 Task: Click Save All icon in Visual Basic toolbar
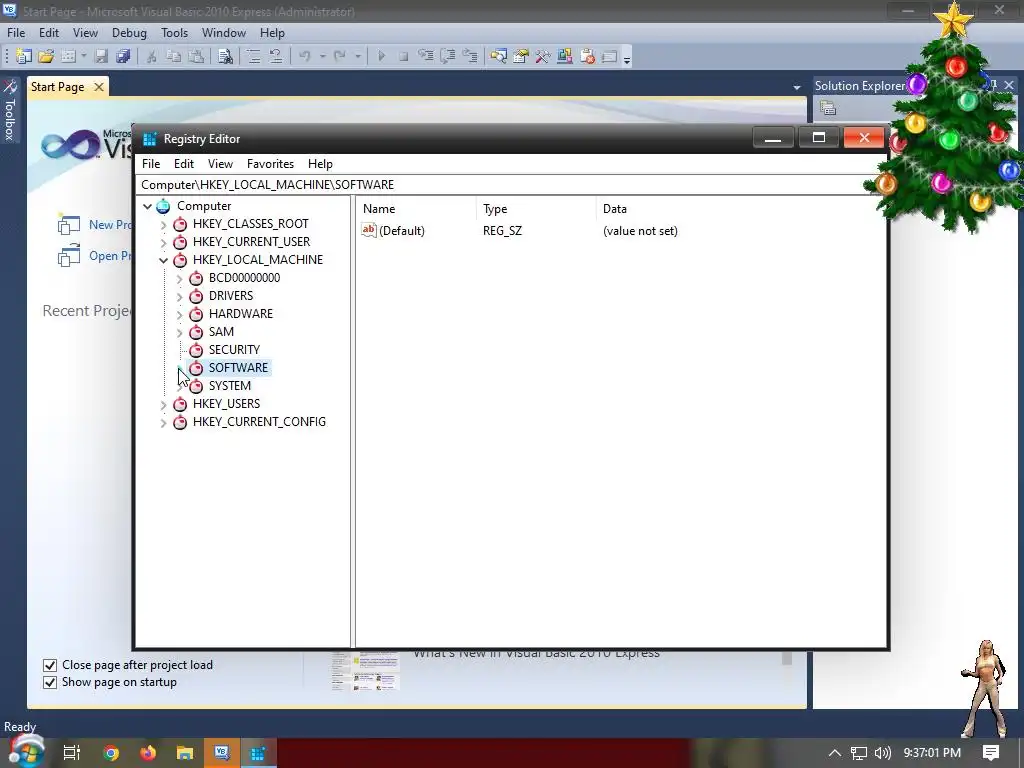pyautogui.click(x=123, y=57)
